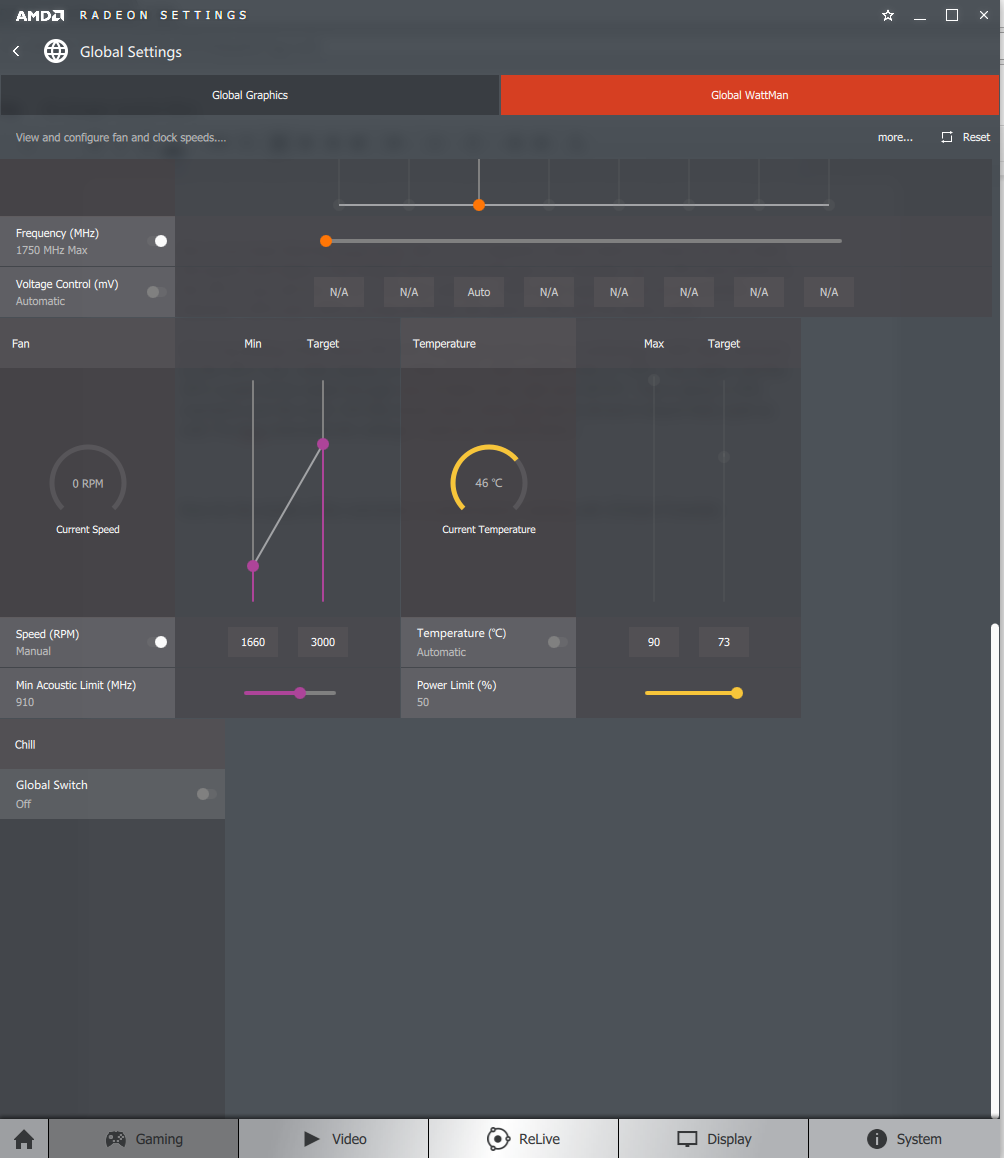Click the Reset icon button
The height and width of the screenshot is (1158, 1004).
click(946, 137)
